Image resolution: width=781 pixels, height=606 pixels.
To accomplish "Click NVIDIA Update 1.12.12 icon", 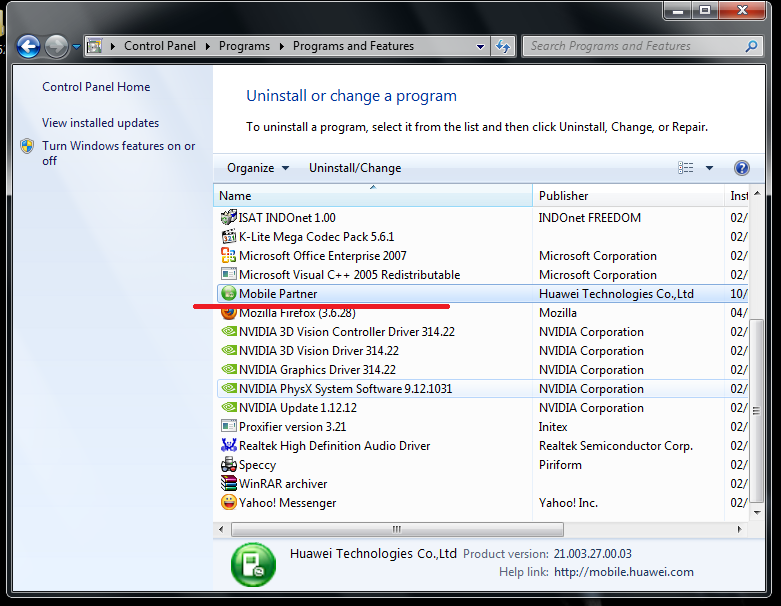I will coord(229,407).
